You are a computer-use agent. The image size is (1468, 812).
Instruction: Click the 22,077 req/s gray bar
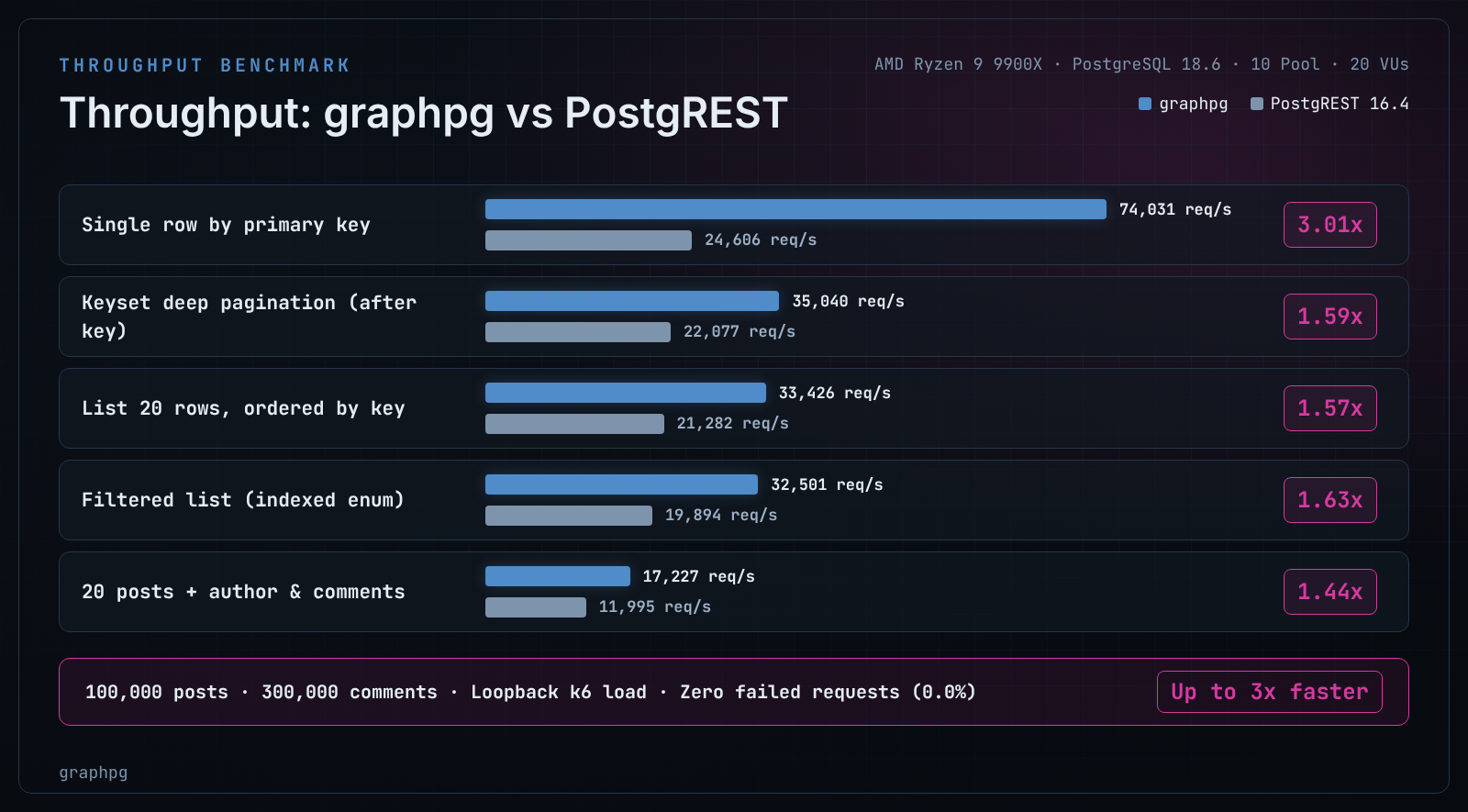(x=578, y=332)
